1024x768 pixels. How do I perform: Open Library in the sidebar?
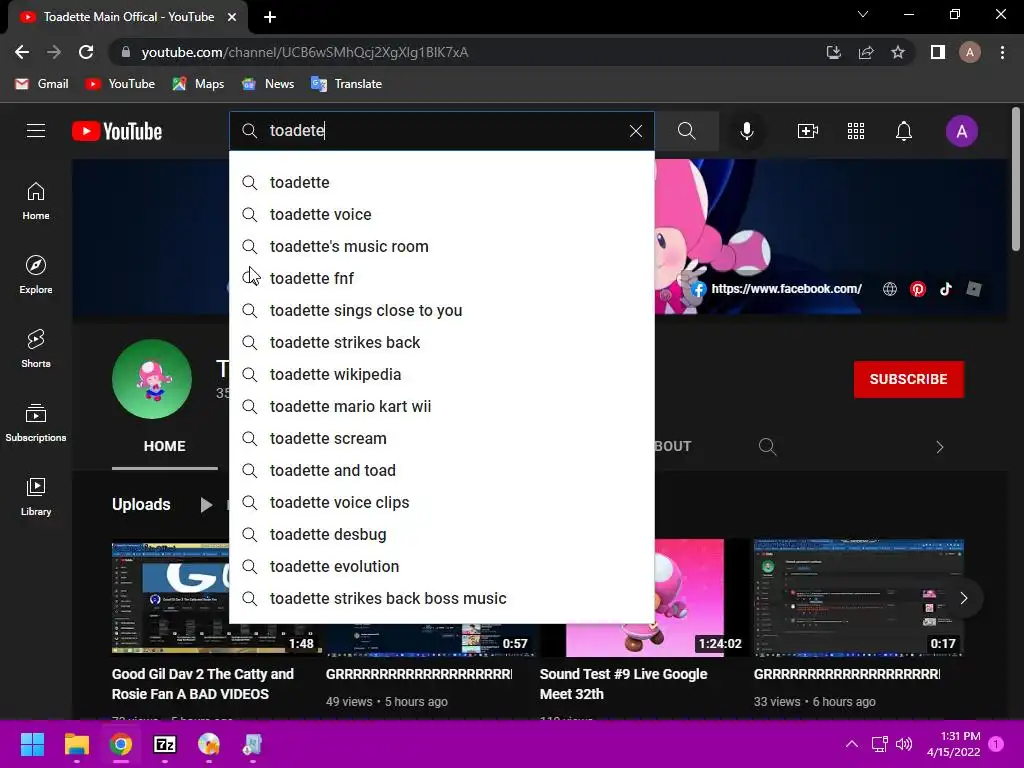tap(36, 496)
